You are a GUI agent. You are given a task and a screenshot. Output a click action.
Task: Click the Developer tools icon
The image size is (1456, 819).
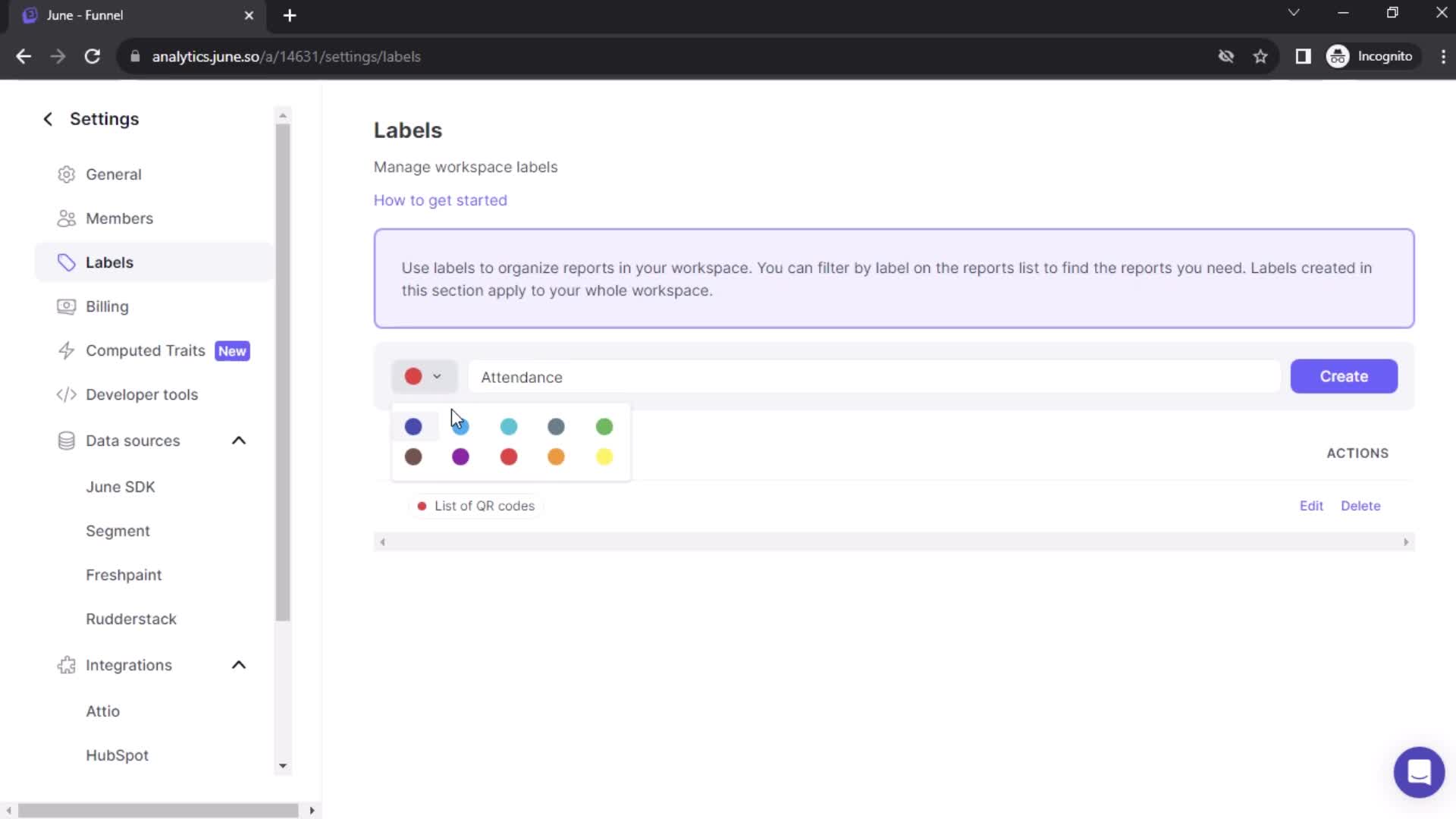pos(66,394)
